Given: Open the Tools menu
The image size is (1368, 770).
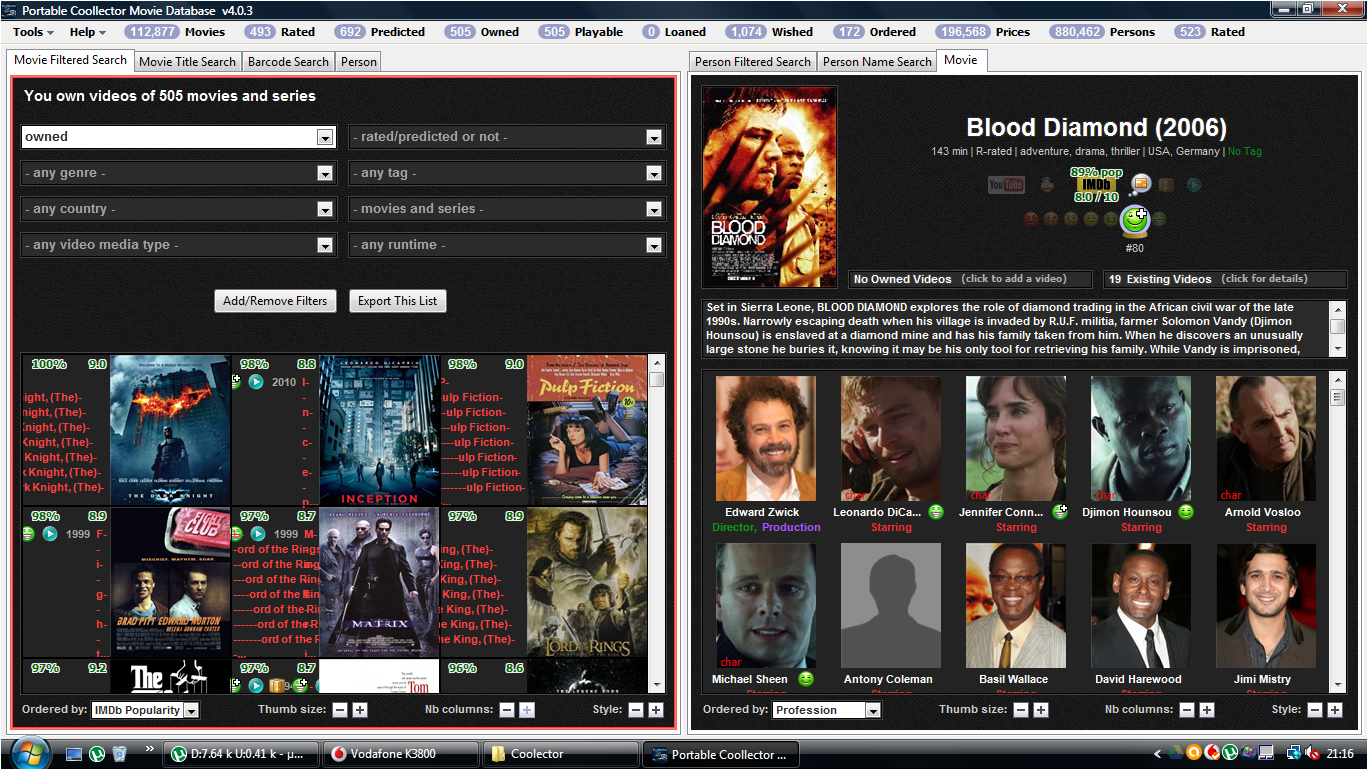Looking at the screenshot, I should click(x=33, y=32).
